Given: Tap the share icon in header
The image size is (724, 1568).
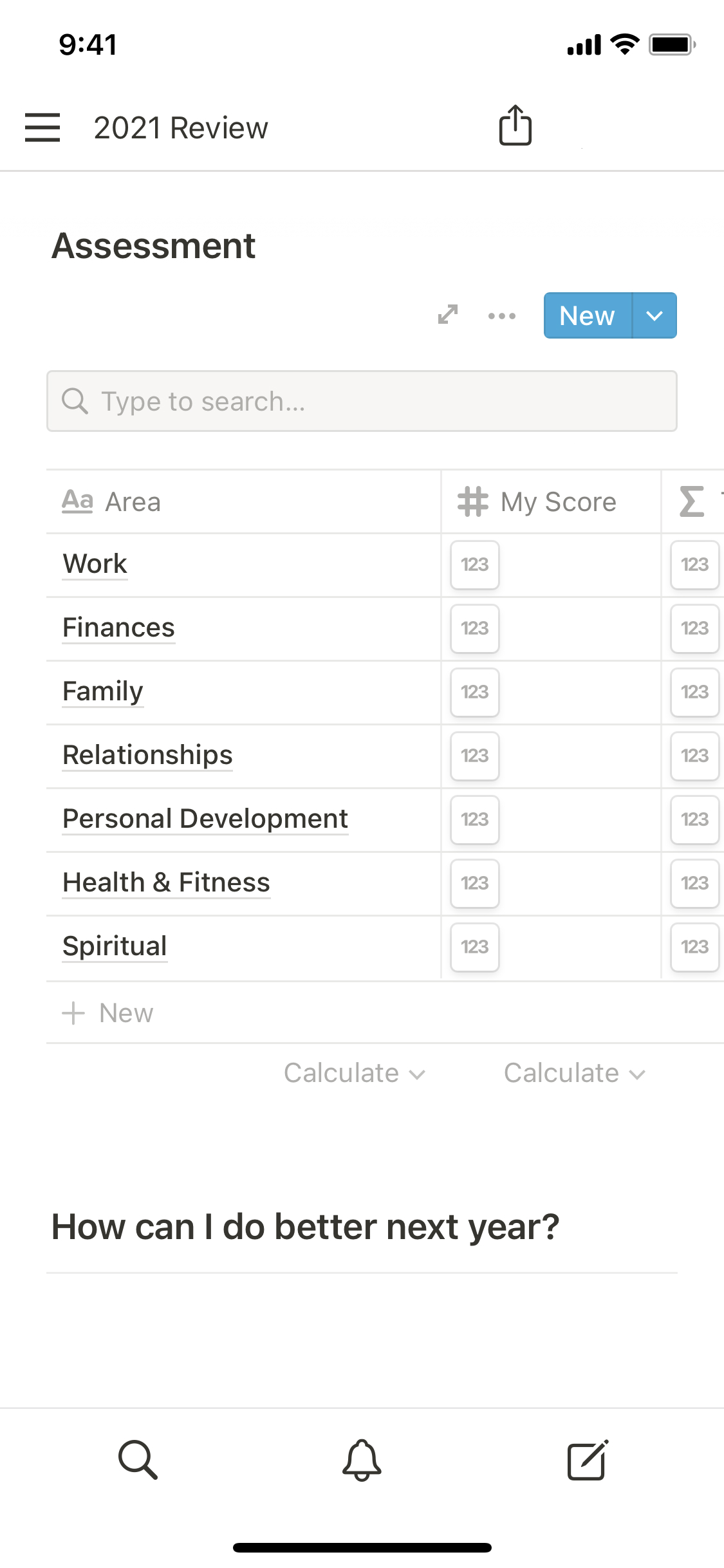Looking at the screenshot, I should [x=515, y=126].
